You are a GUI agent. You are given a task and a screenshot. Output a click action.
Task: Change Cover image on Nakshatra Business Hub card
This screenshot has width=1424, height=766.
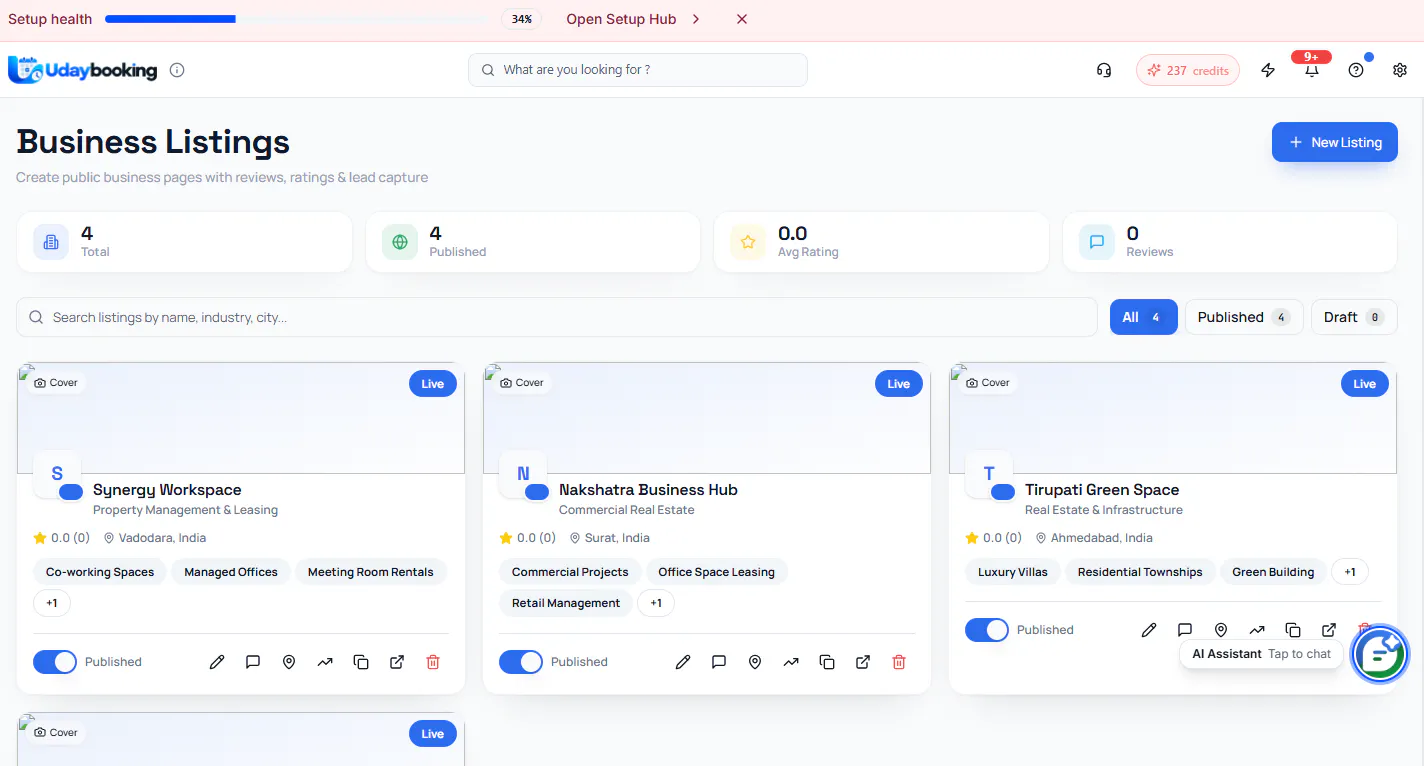pos(522,383)
